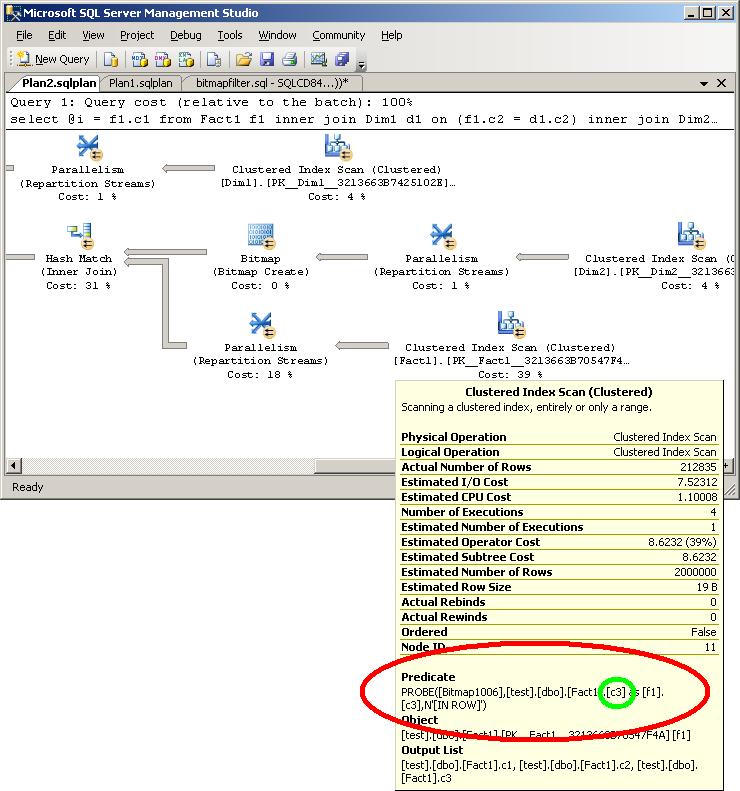Select the Bitmap Create operator icon
This screenshot has width=740, height=791.
pos(261,236)
